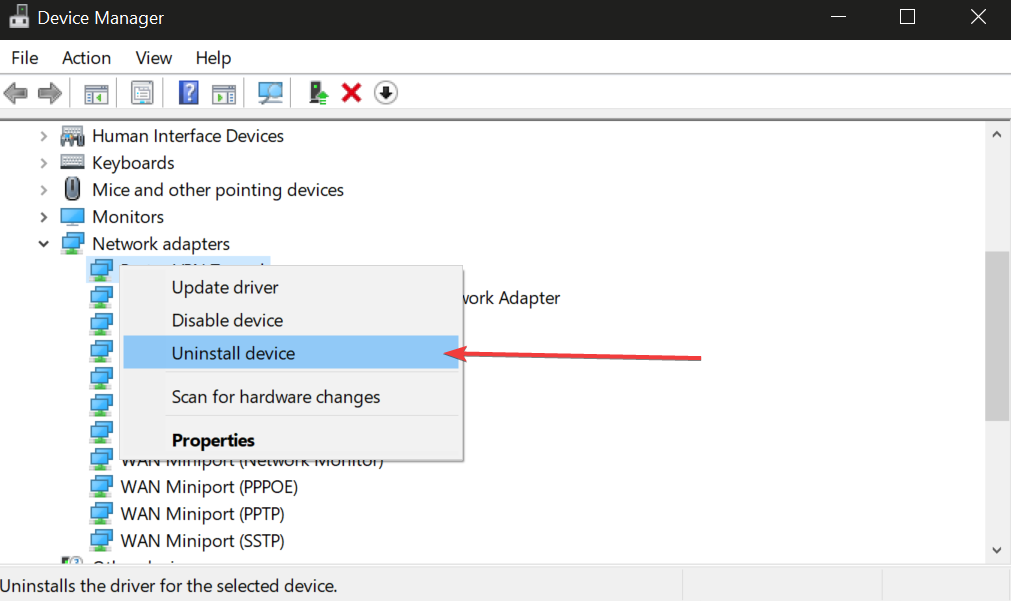Expand the Keyboards category
The height and width of the screenshot is (601, 1011).
pyautogui.click(x=44, y=163)
